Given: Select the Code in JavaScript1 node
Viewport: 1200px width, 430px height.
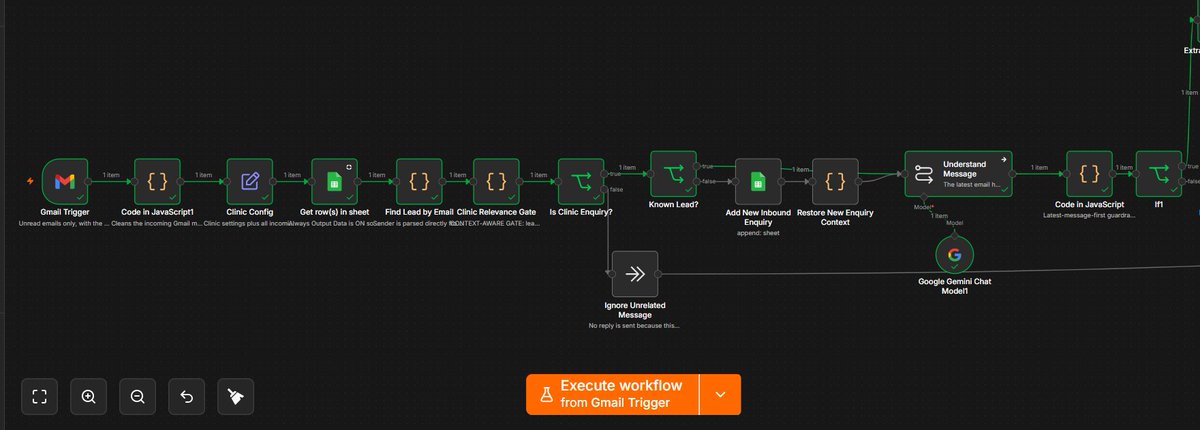Looking at the screenshot, I should [x=157, y=181].
